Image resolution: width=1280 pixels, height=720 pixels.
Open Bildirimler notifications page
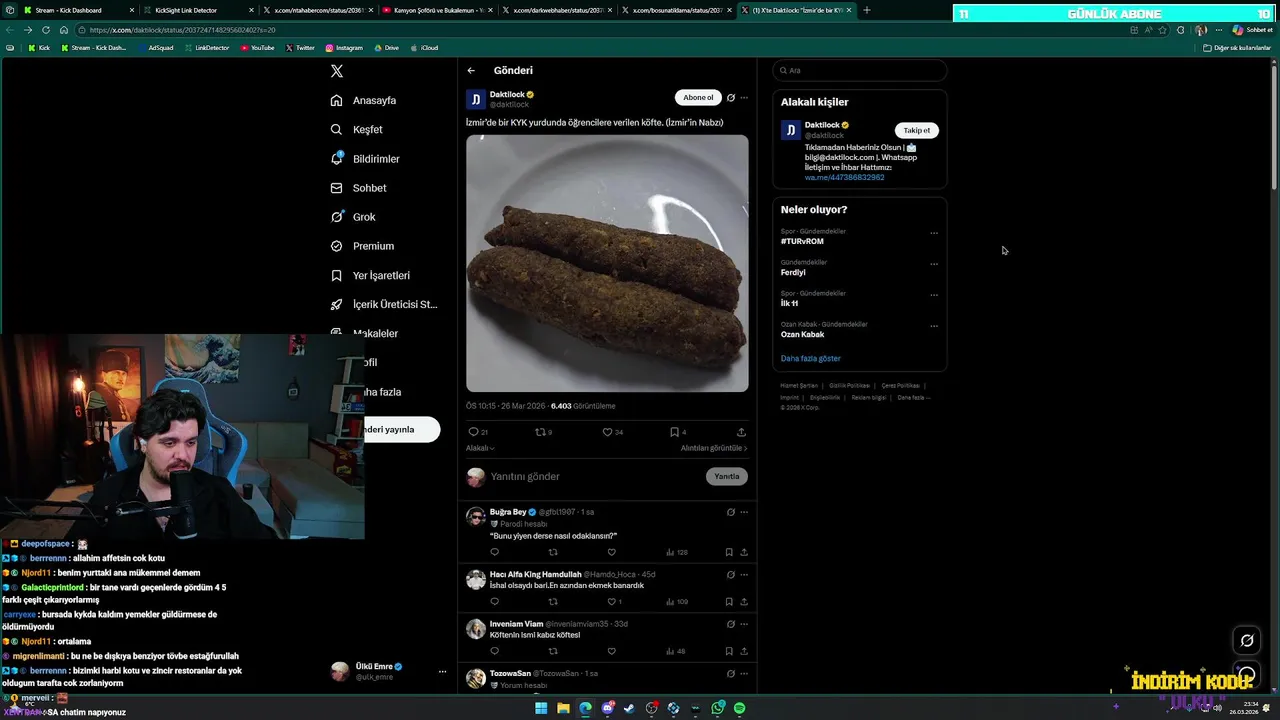coord(365,159)
